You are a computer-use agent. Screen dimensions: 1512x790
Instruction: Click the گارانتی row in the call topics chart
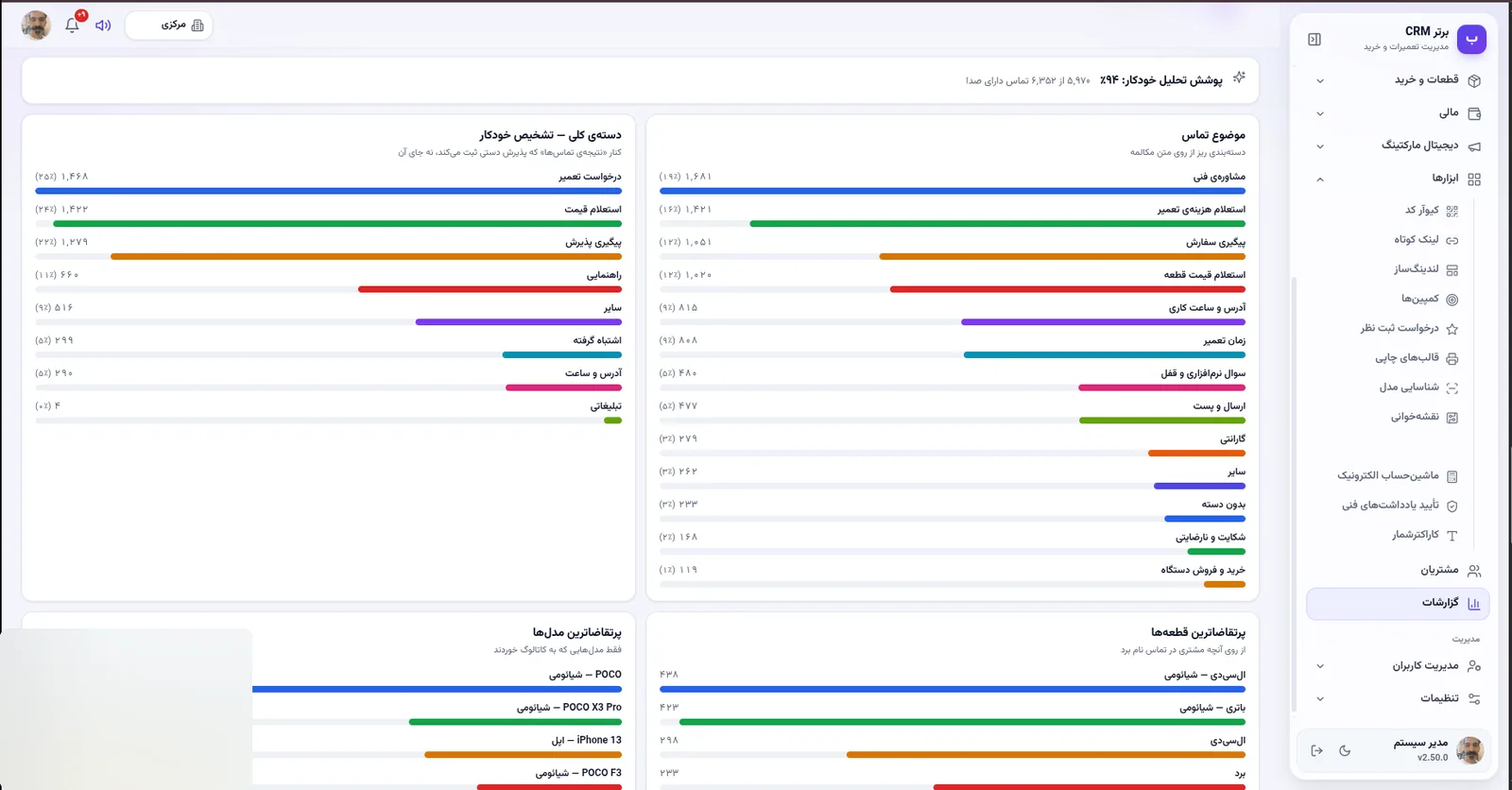pos(953,445)
